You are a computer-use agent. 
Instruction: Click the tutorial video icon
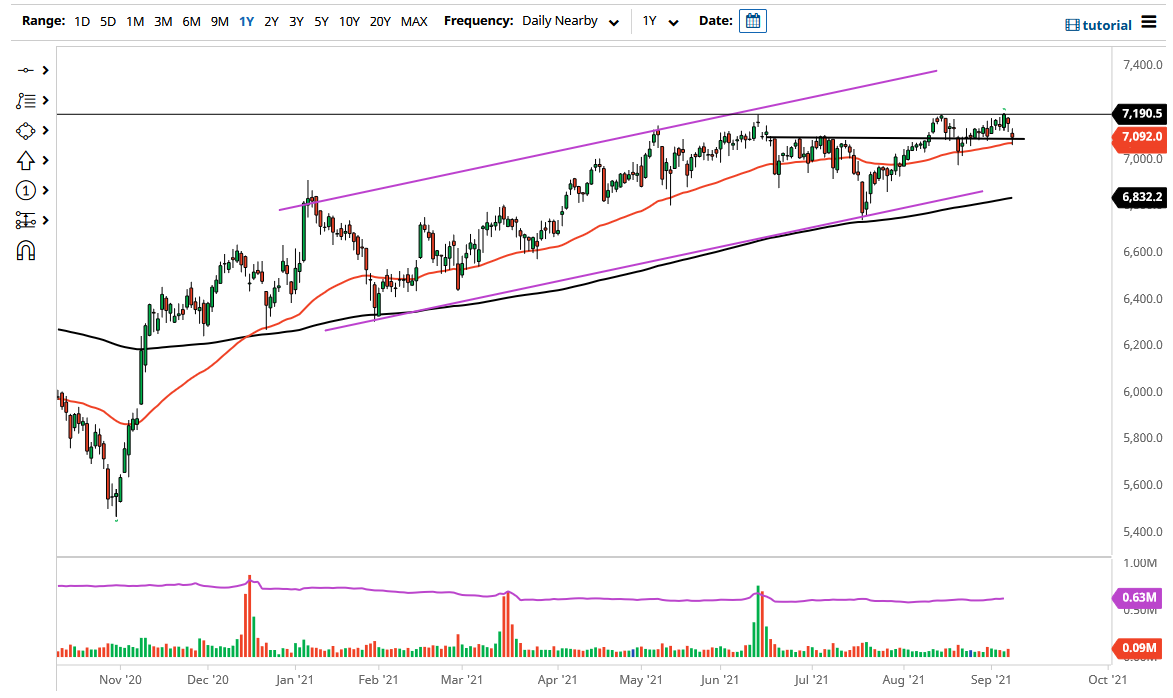tap(1072, 25)
